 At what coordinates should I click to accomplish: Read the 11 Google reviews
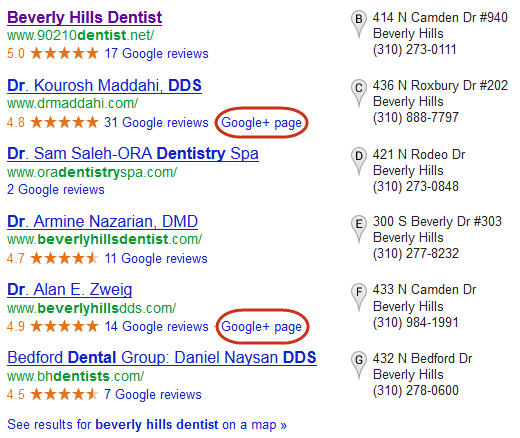[156, 259]
